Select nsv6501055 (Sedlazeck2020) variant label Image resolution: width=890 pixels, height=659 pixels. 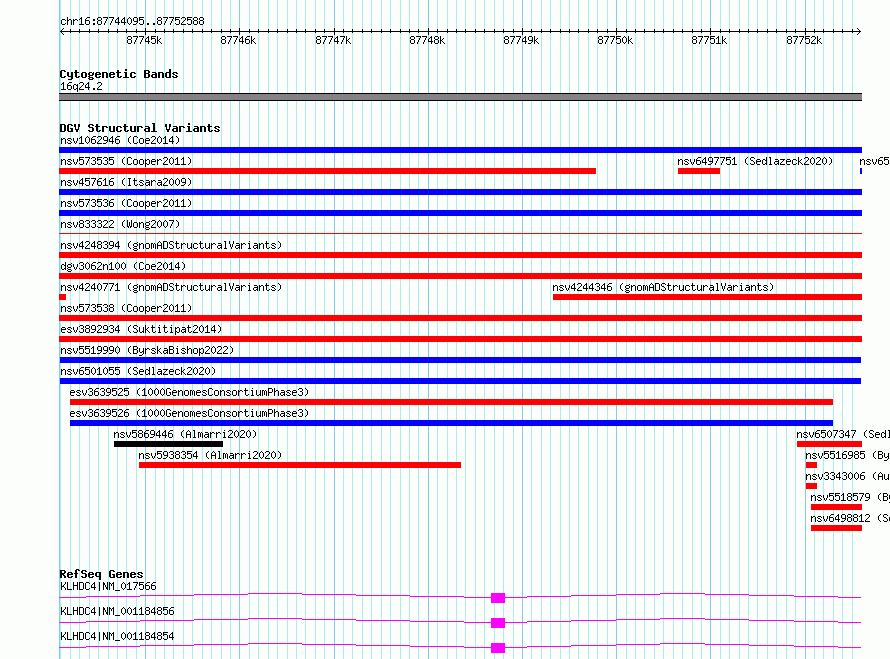[138, 371]
